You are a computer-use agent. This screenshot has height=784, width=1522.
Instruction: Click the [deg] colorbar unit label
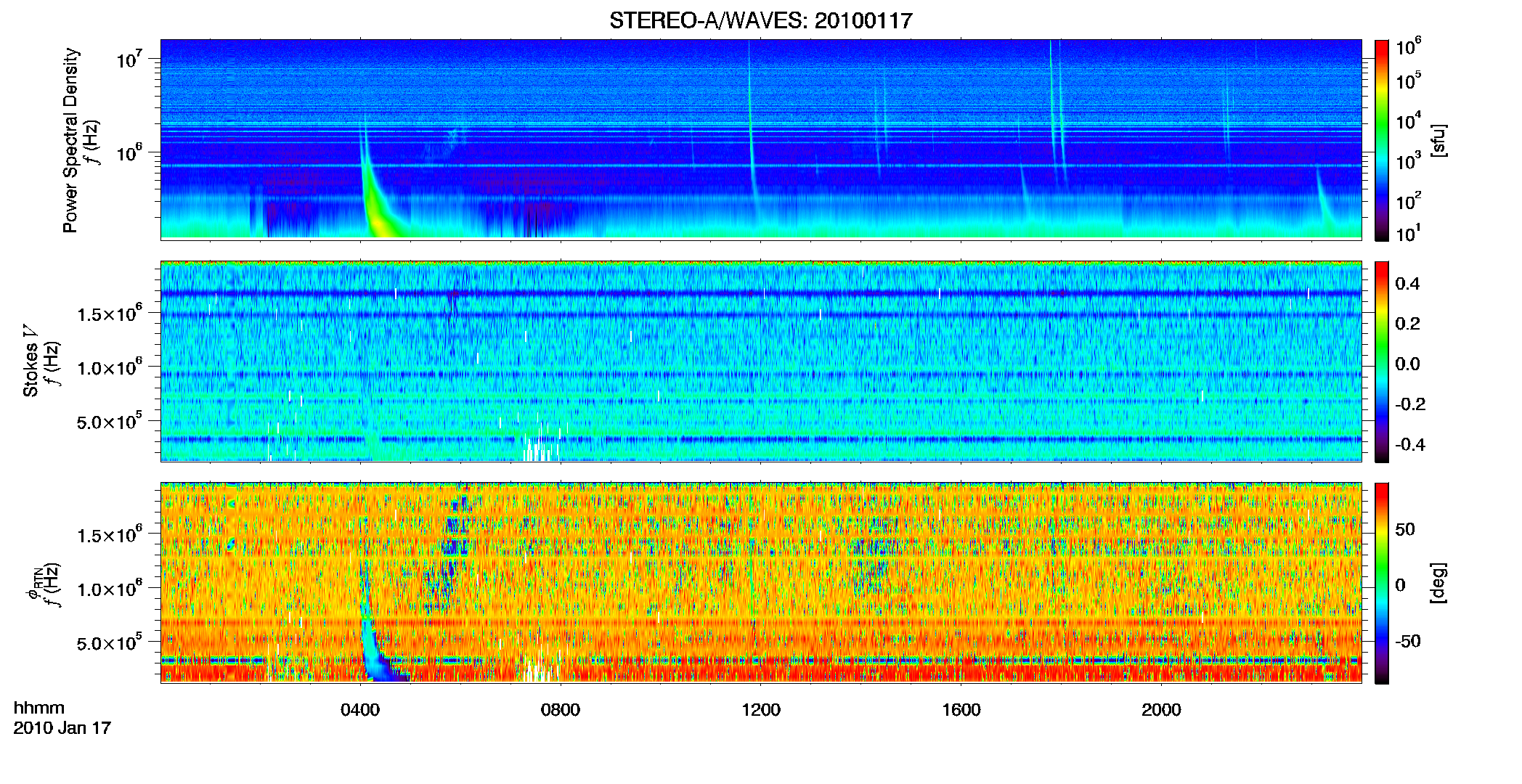[x=1438, y=583]
